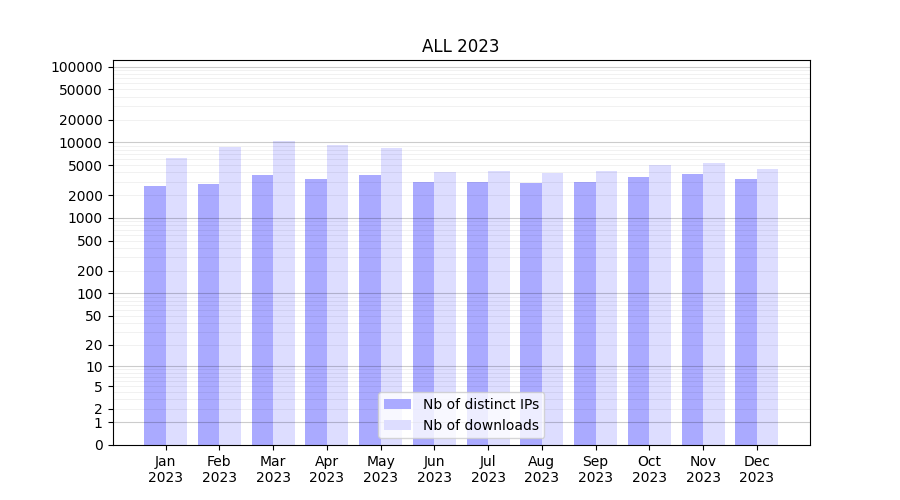Click the chart title ALL 2023
The height and width of the screenshot is (500, 900).
[x=460, y=46]
